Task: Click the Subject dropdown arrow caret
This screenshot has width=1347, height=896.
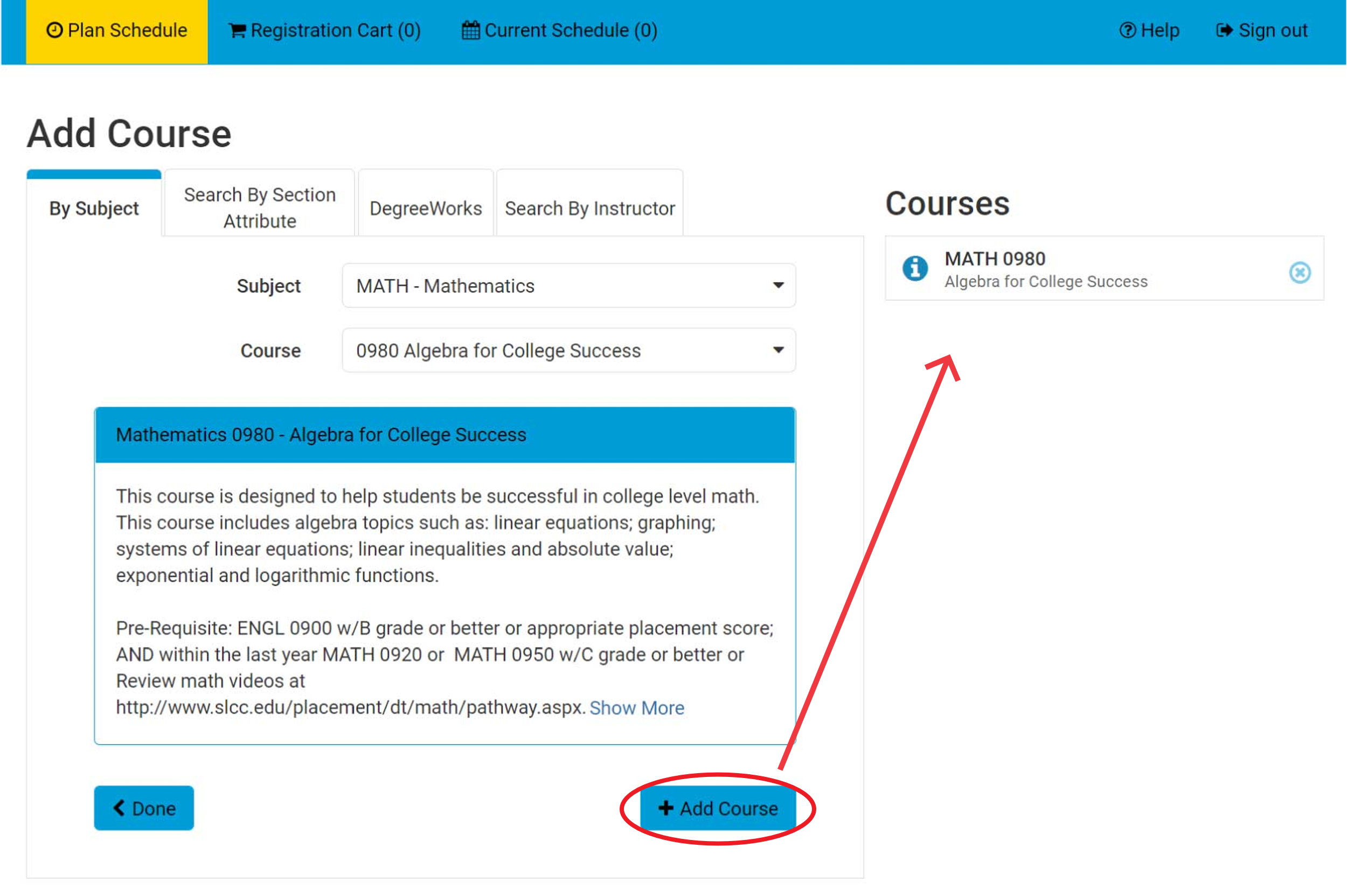Action: point(778,286)
